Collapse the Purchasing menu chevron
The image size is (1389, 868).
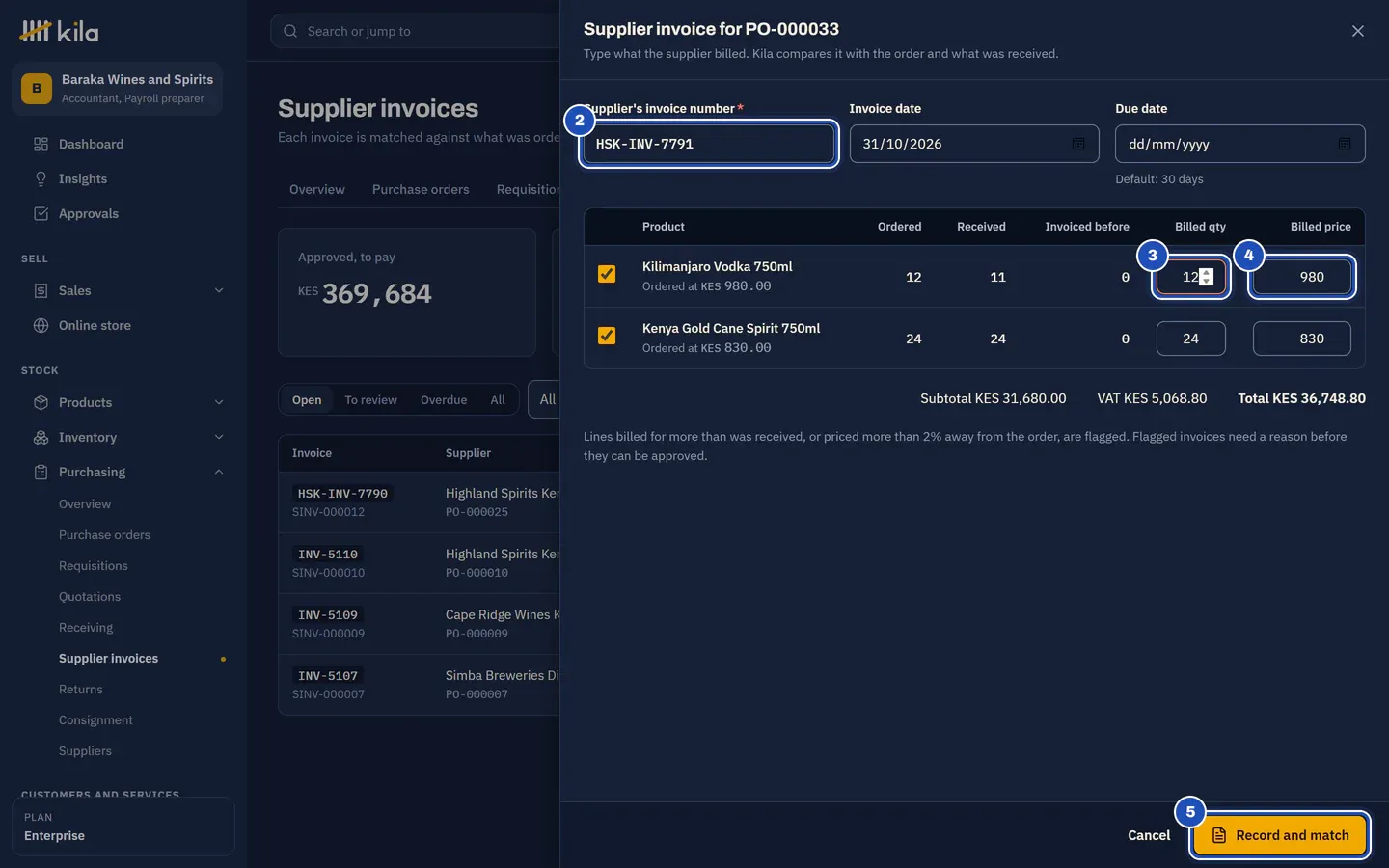pyautogui.click(x=219, y=473)
